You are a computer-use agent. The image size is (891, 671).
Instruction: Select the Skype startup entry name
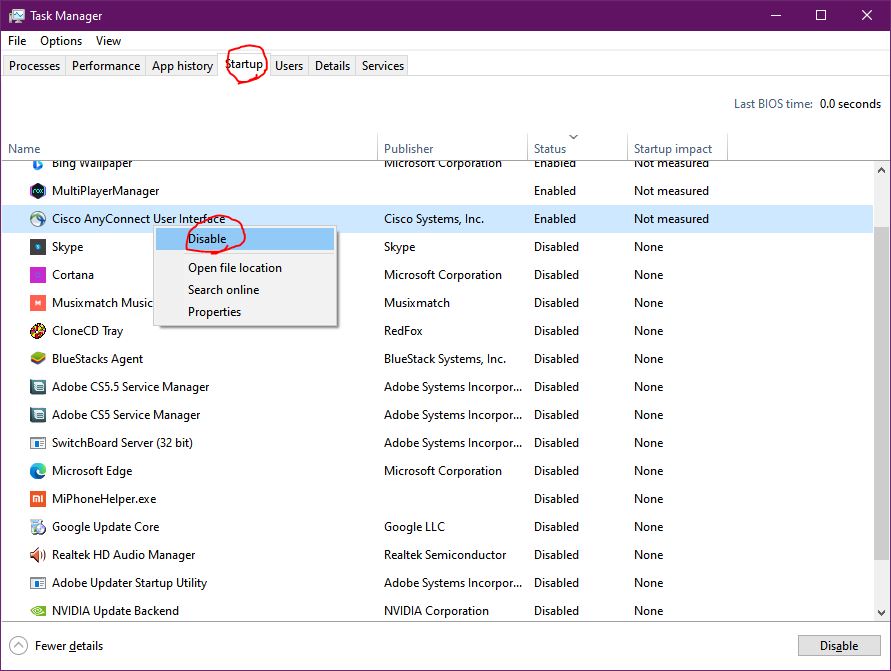coord(68,247)
